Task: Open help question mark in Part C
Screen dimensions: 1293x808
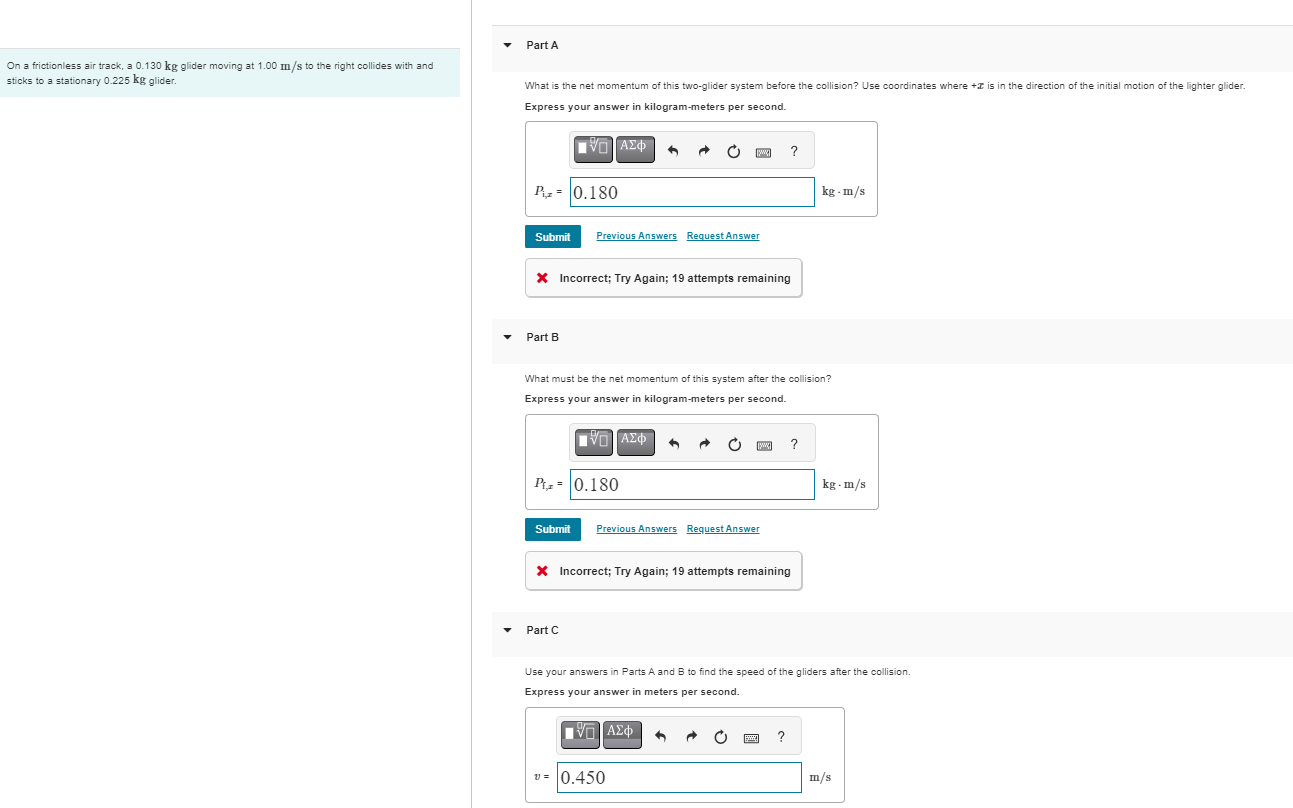Action: (781, 737)
